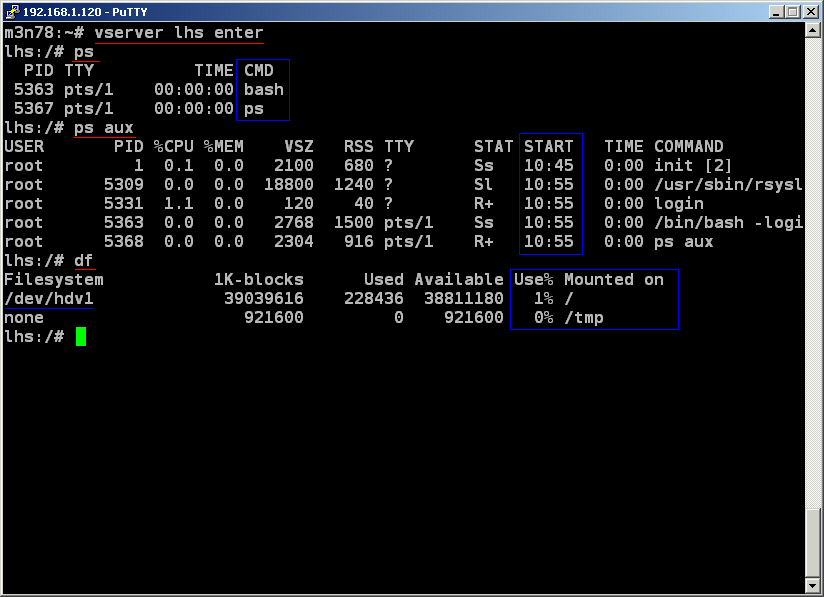The height and width of the screenshot is (597, 824).
Task: Click the CMD column header
Action: pyautogui.click(x=258, y=70)
